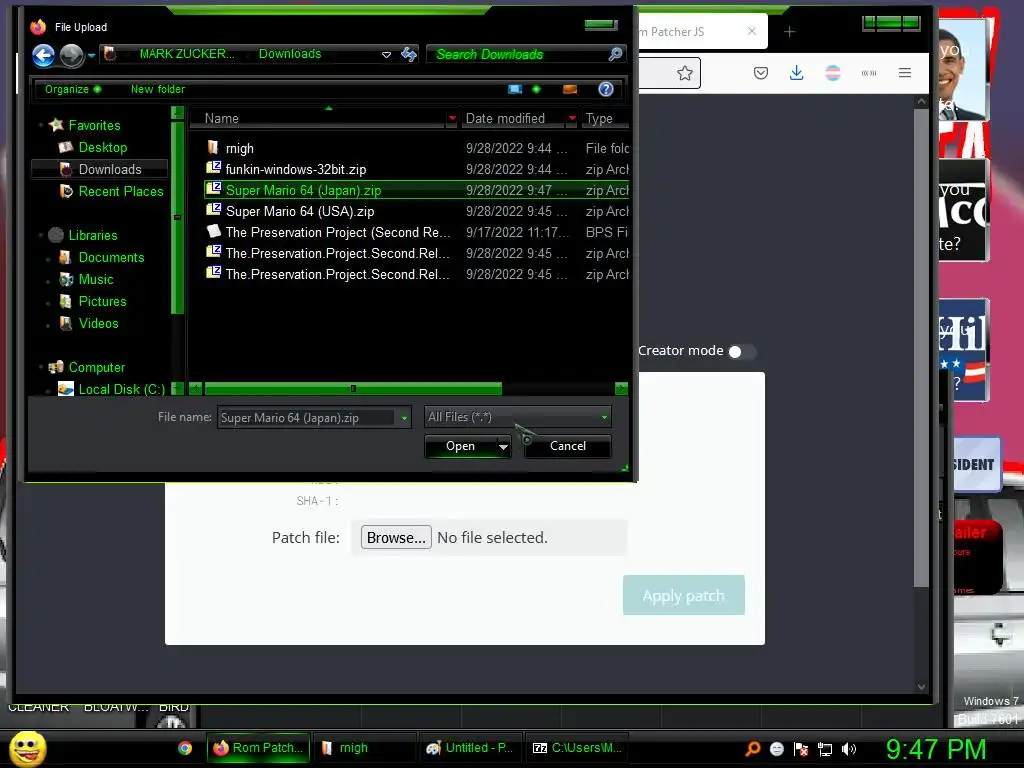Expand the address path dropdown arrow
Screen dimensions: 1024x768
point(386,54)
